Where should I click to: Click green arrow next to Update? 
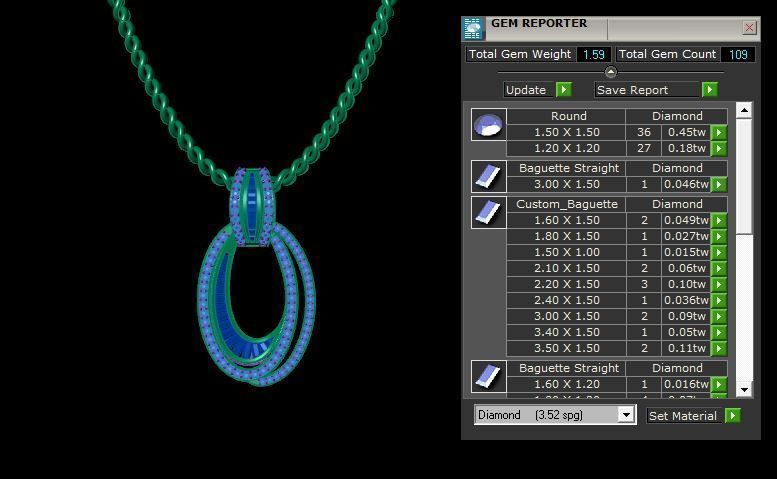coord(564,90)
